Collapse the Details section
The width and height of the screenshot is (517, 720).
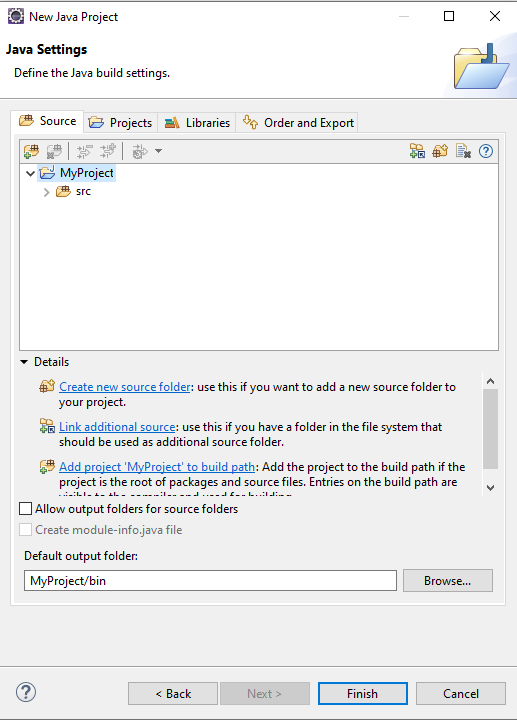click(24, 362)
